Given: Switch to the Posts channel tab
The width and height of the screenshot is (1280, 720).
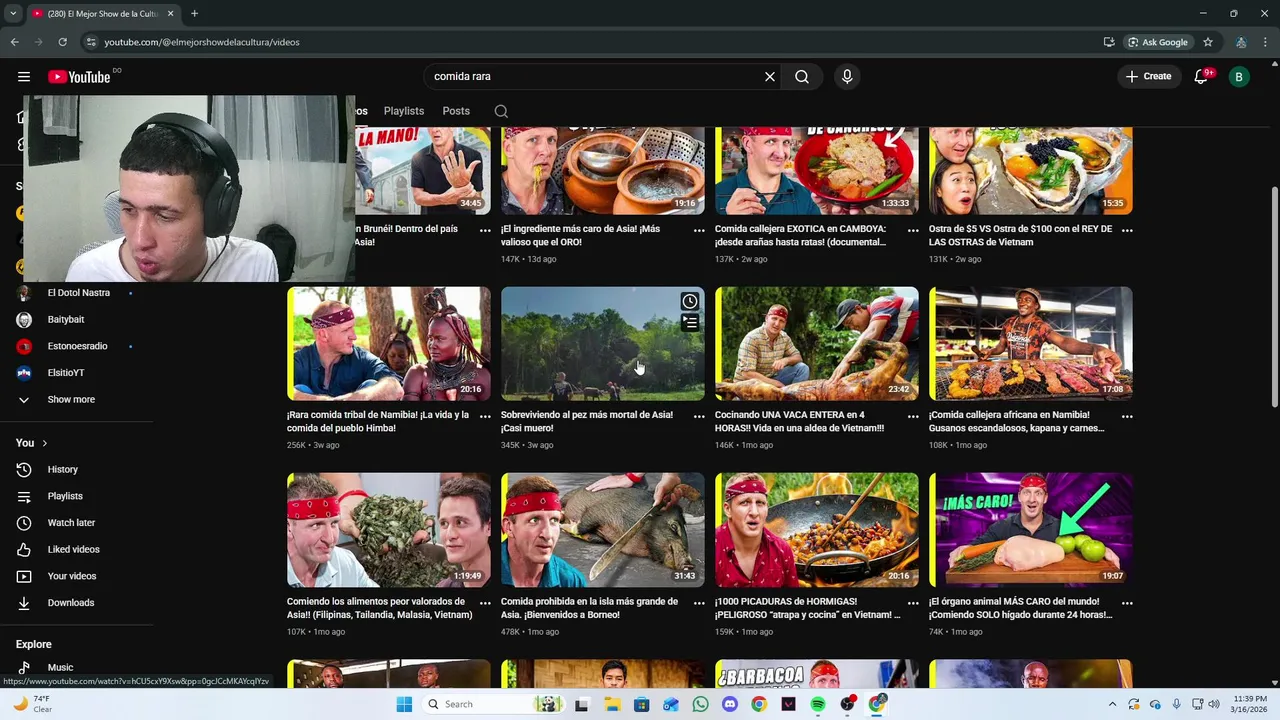Looking at the screenshot, I should 456,111.
